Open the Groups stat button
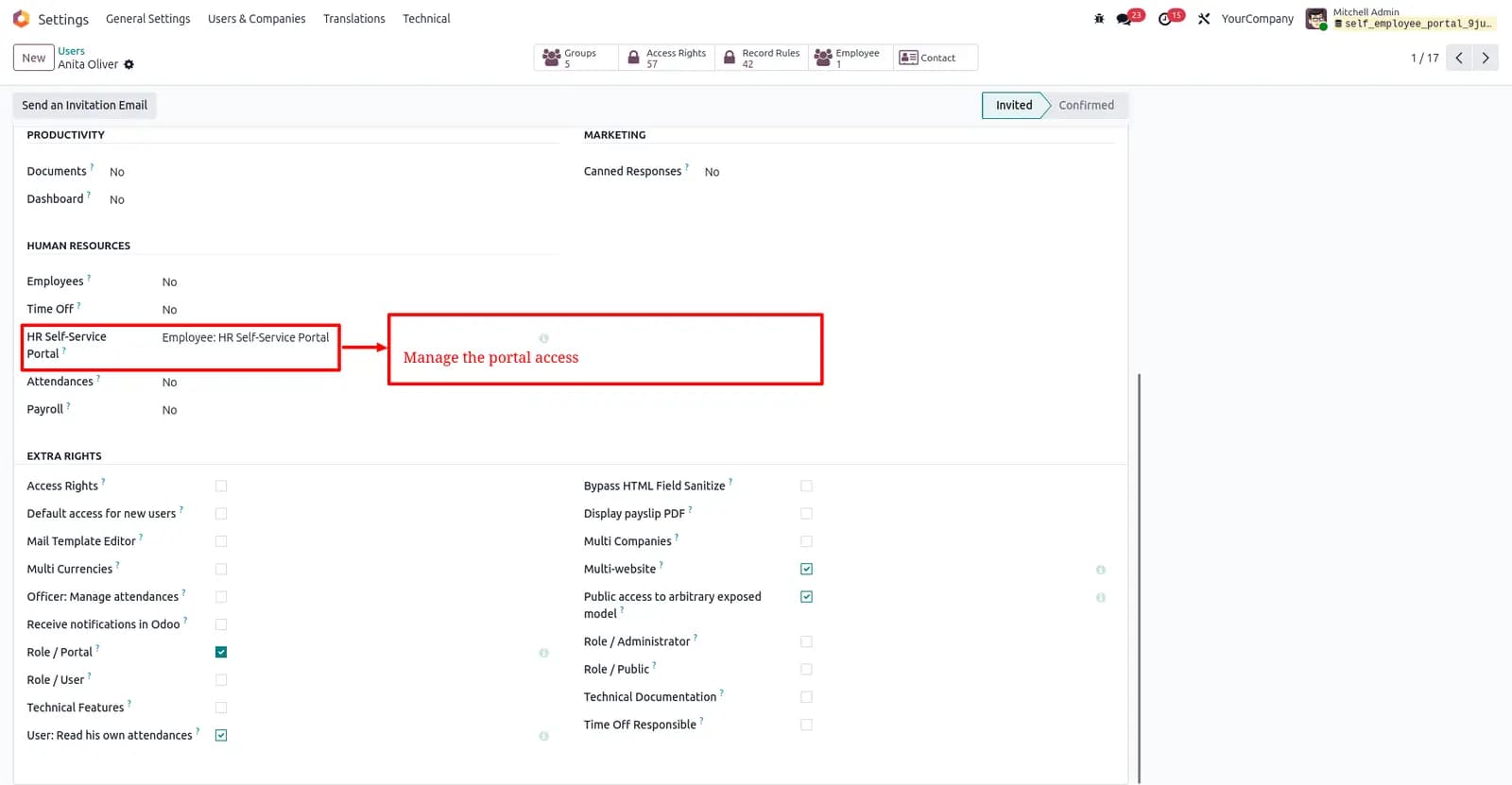The image size is (1512, 785). pos(576,58)
